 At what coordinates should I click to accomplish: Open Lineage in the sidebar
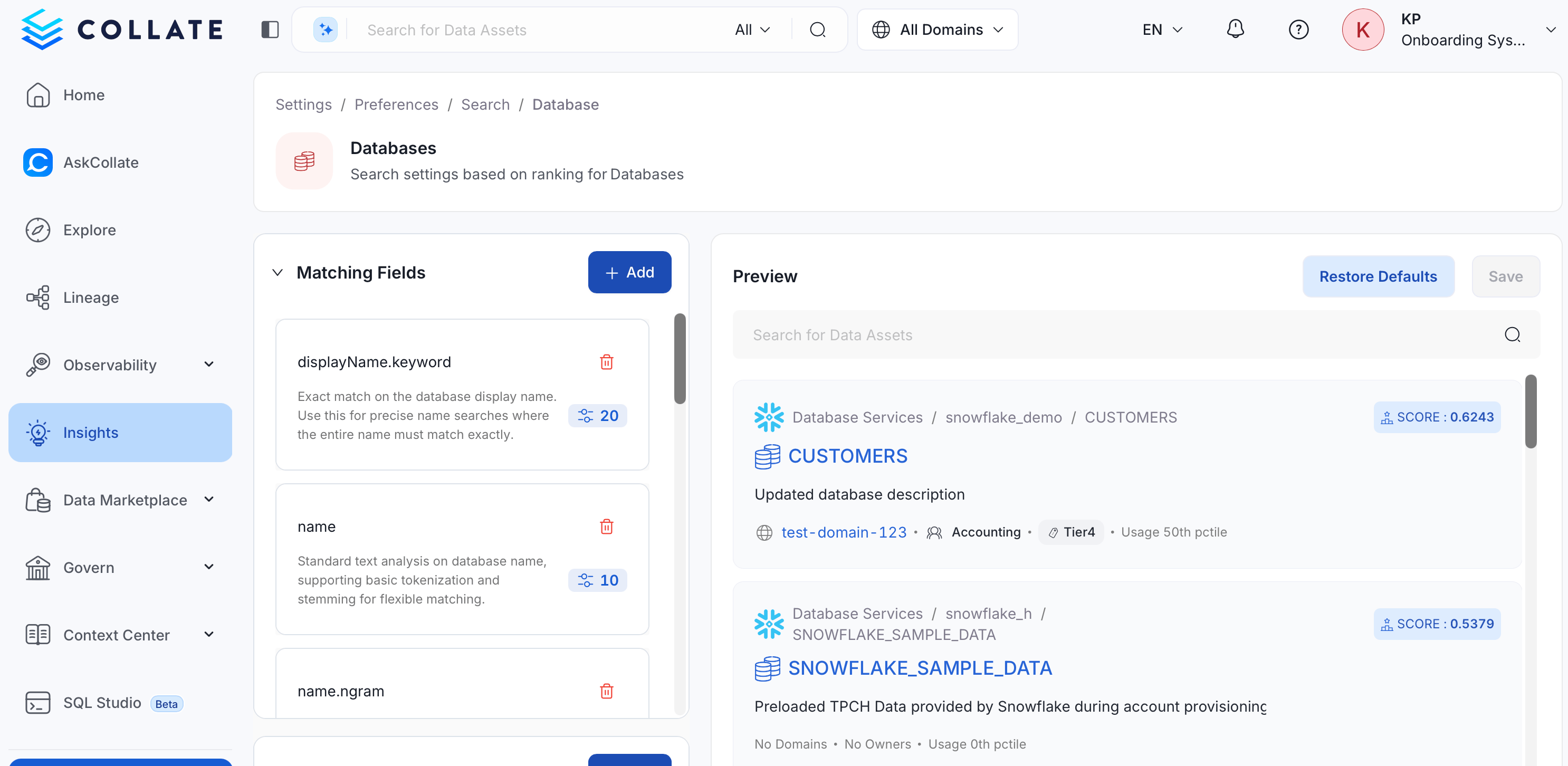pos(120,298)
